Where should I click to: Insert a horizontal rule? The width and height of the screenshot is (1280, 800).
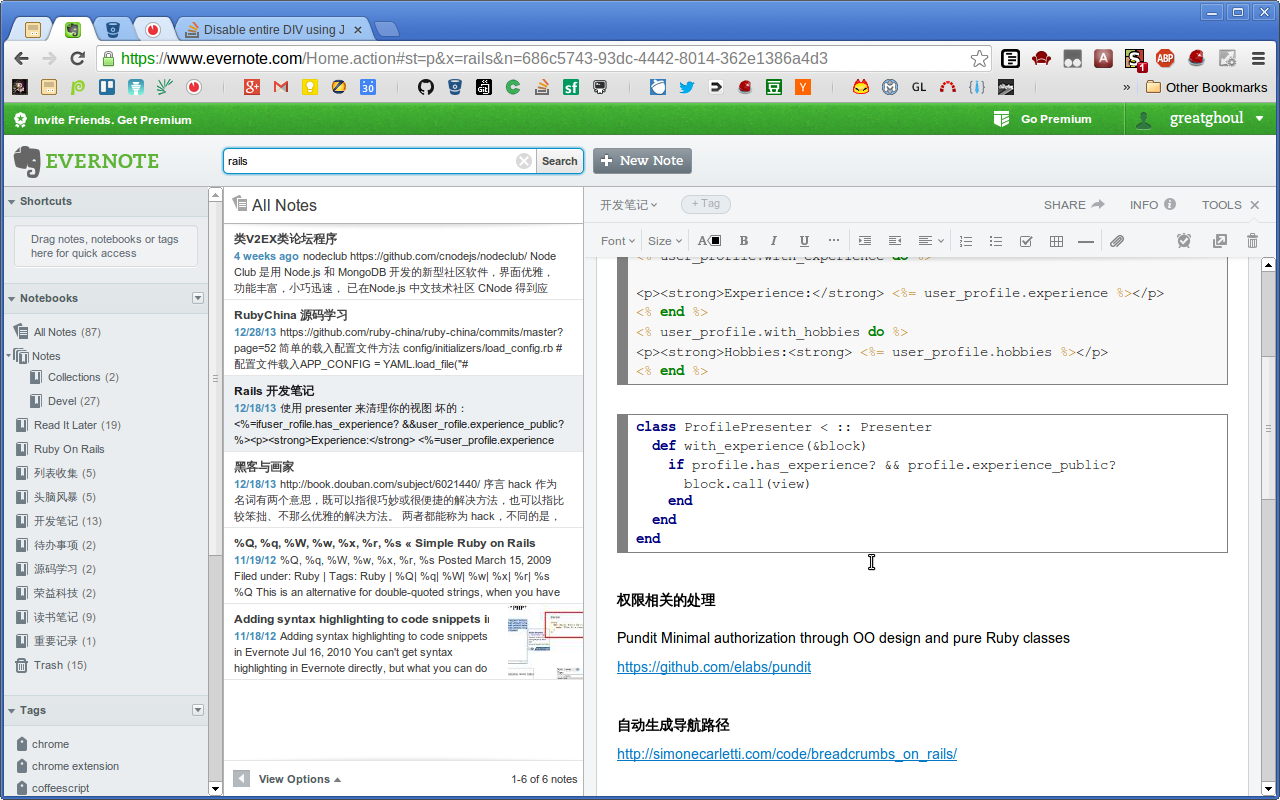point(1086,241)
